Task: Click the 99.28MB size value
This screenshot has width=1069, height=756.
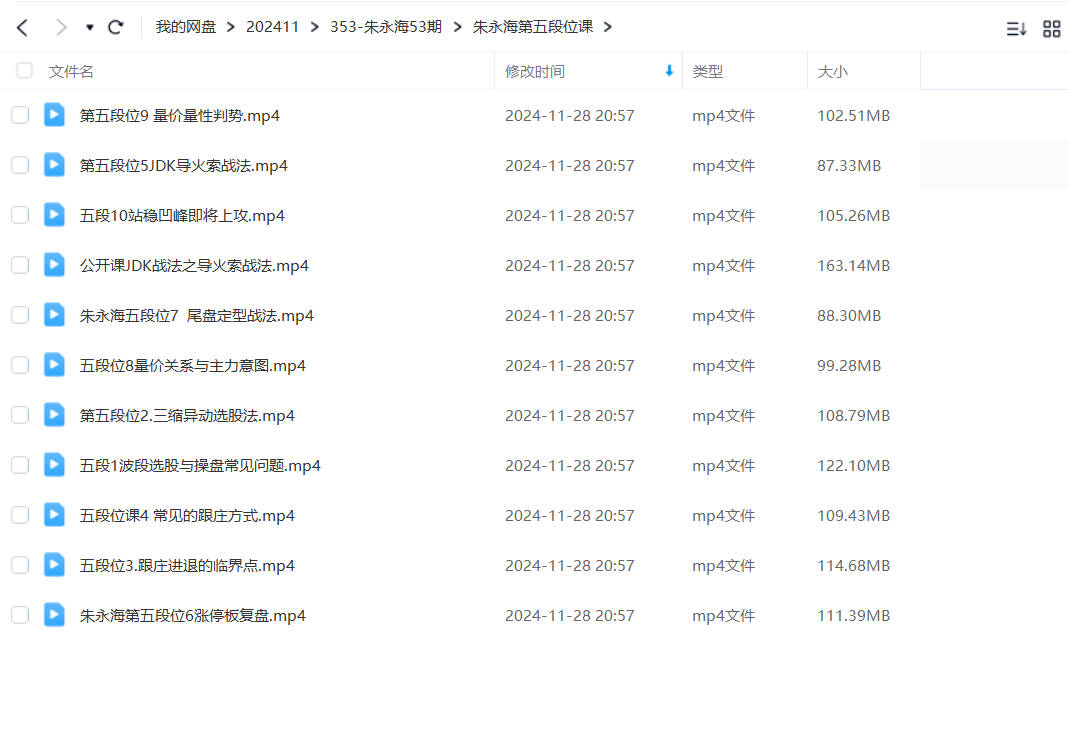Action: tap(849, 366)
